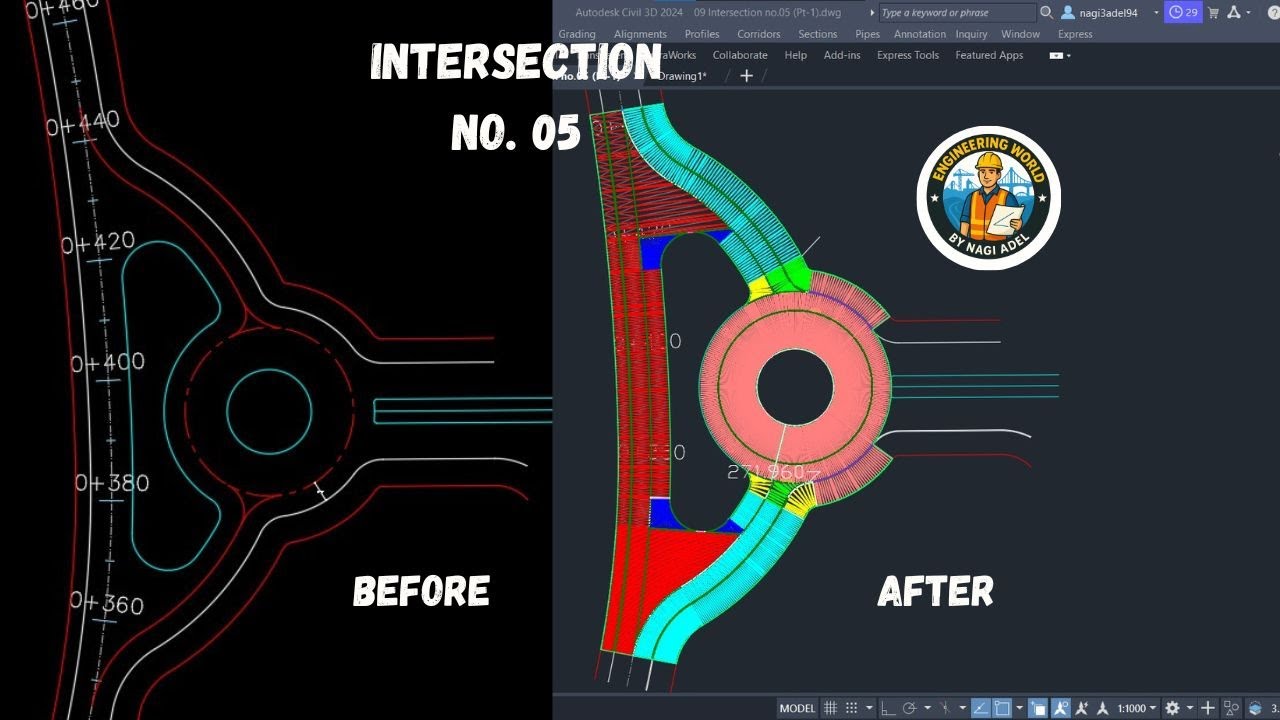Open nagi3adel94 account menu
Screen dimensions: 1280x720
coord(1109,13)
